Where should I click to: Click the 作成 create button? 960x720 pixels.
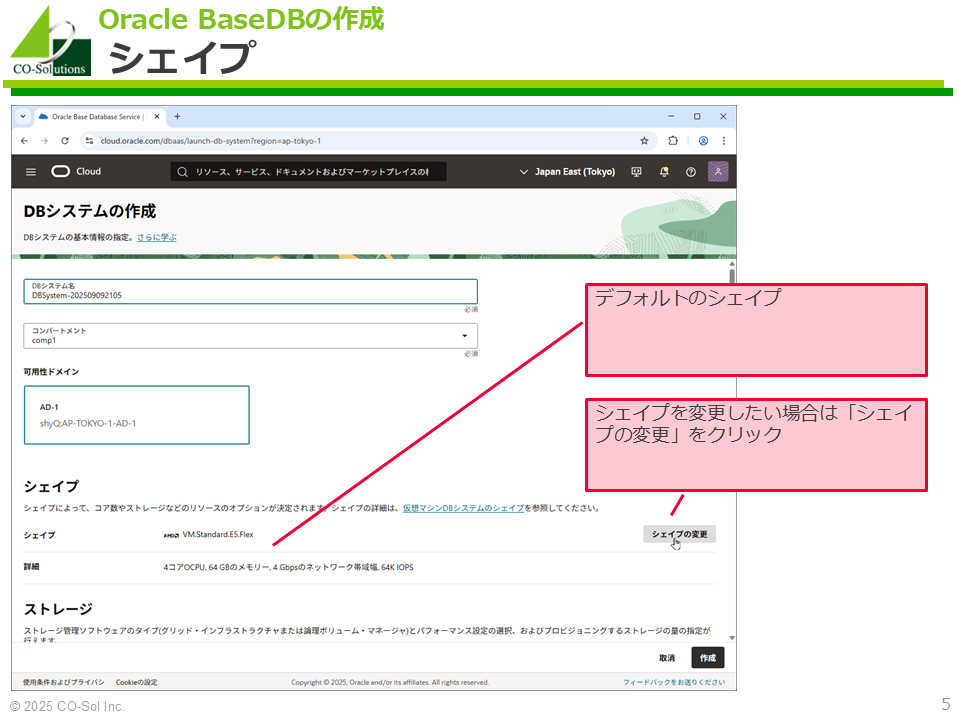click(x=708, y=658)
